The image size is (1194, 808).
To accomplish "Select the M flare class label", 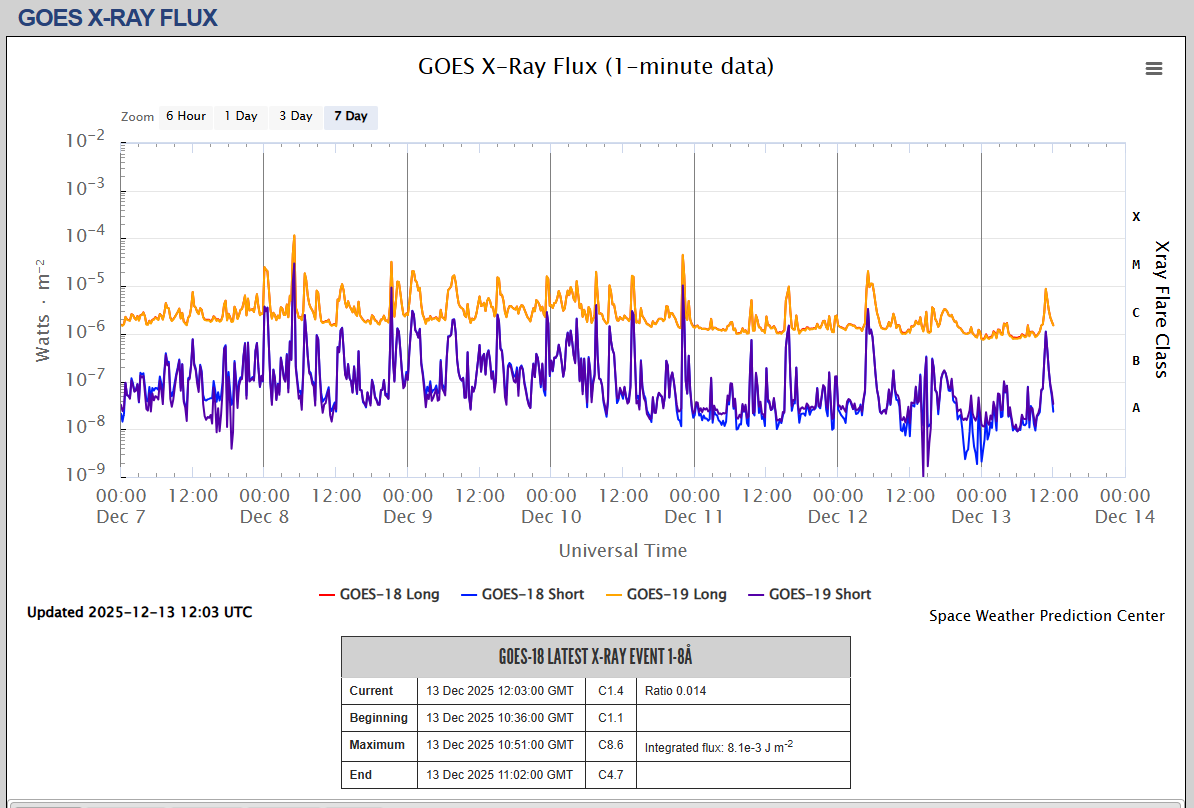I will pos(1136,265).
